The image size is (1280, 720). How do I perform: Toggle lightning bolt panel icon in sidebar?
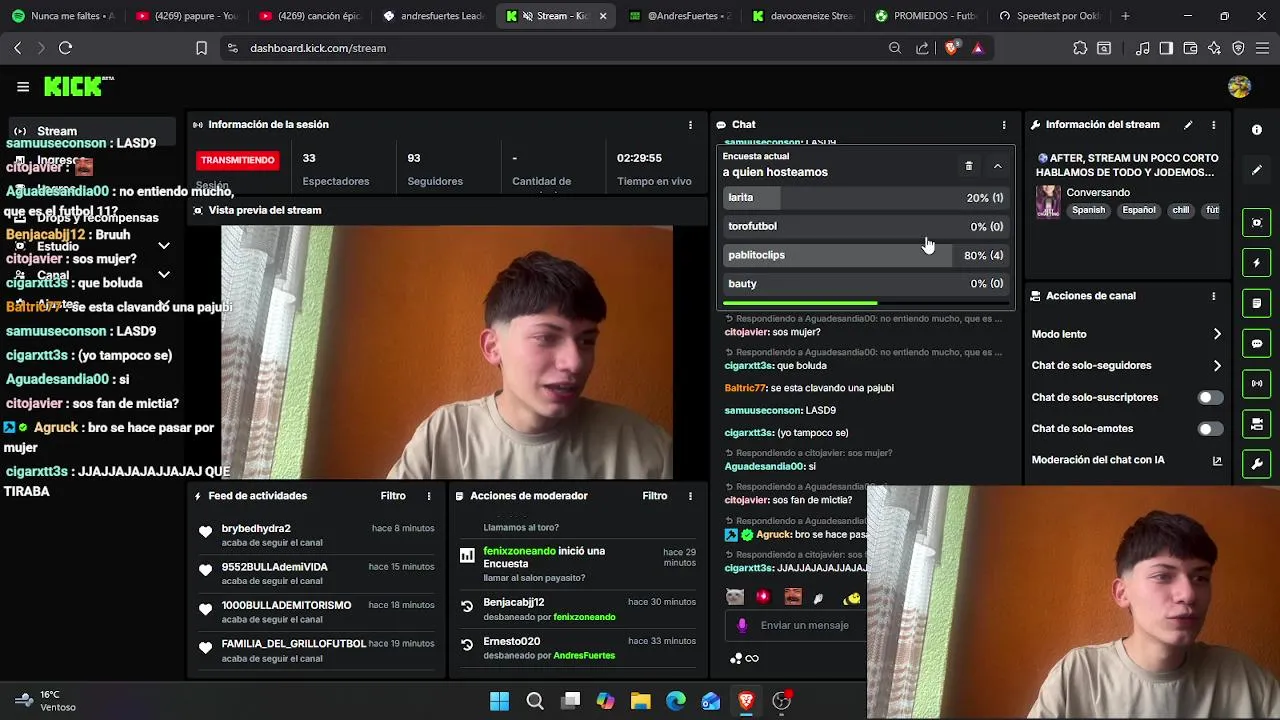point(1257,263)
